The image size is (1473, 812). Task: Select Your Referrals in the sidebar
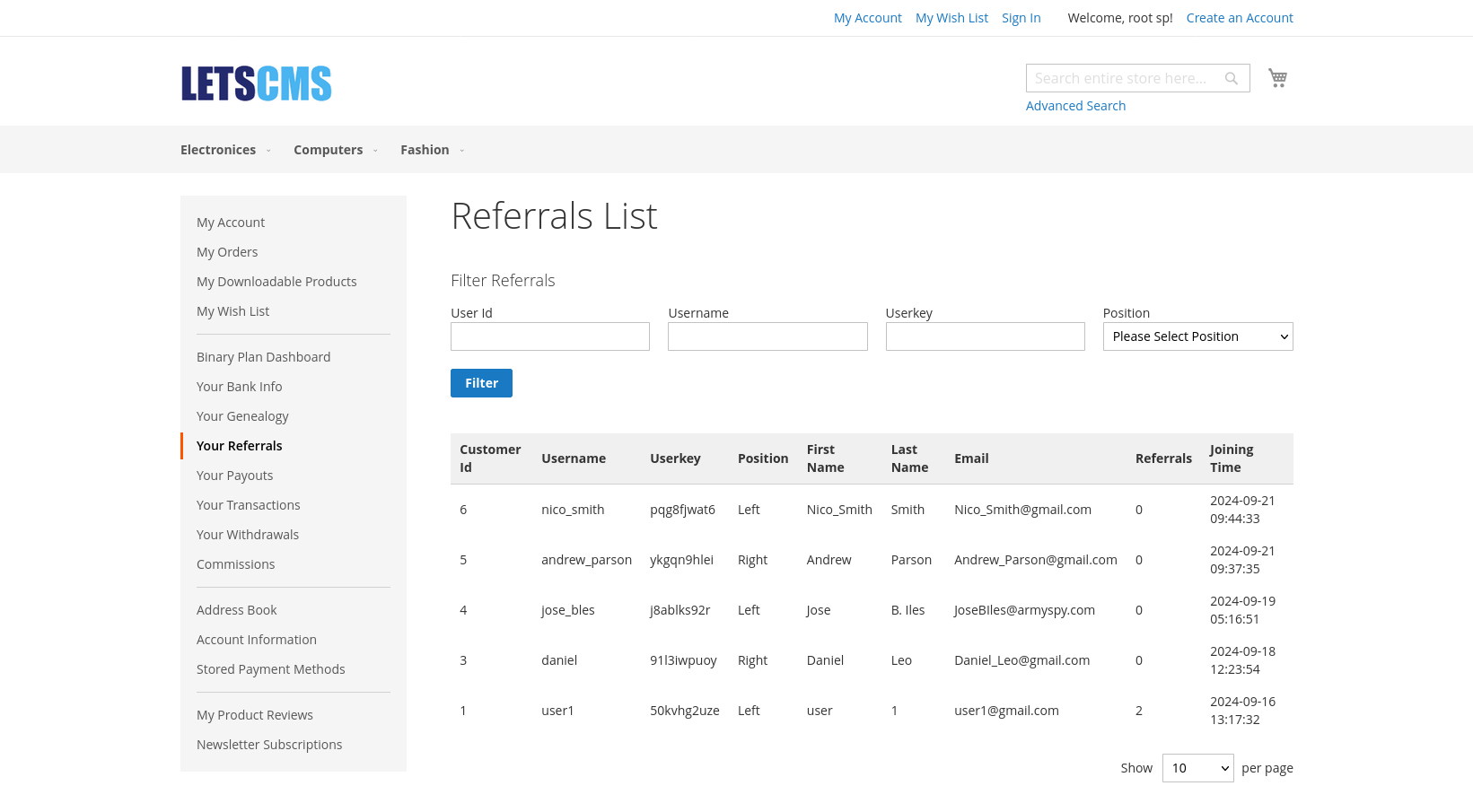pos(239,445)
